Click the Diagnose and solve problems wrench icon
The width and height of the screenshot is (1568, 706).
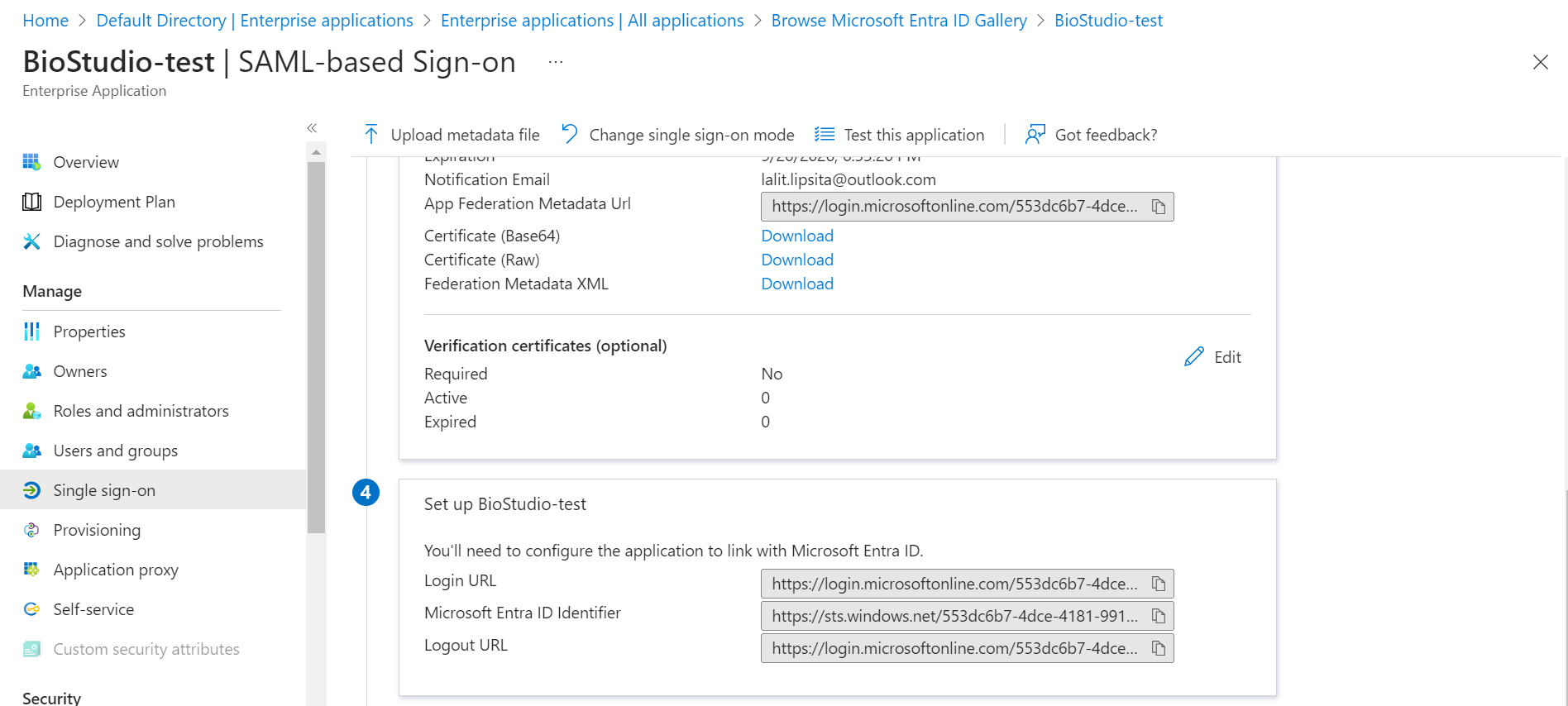click(x=31, y=241)
